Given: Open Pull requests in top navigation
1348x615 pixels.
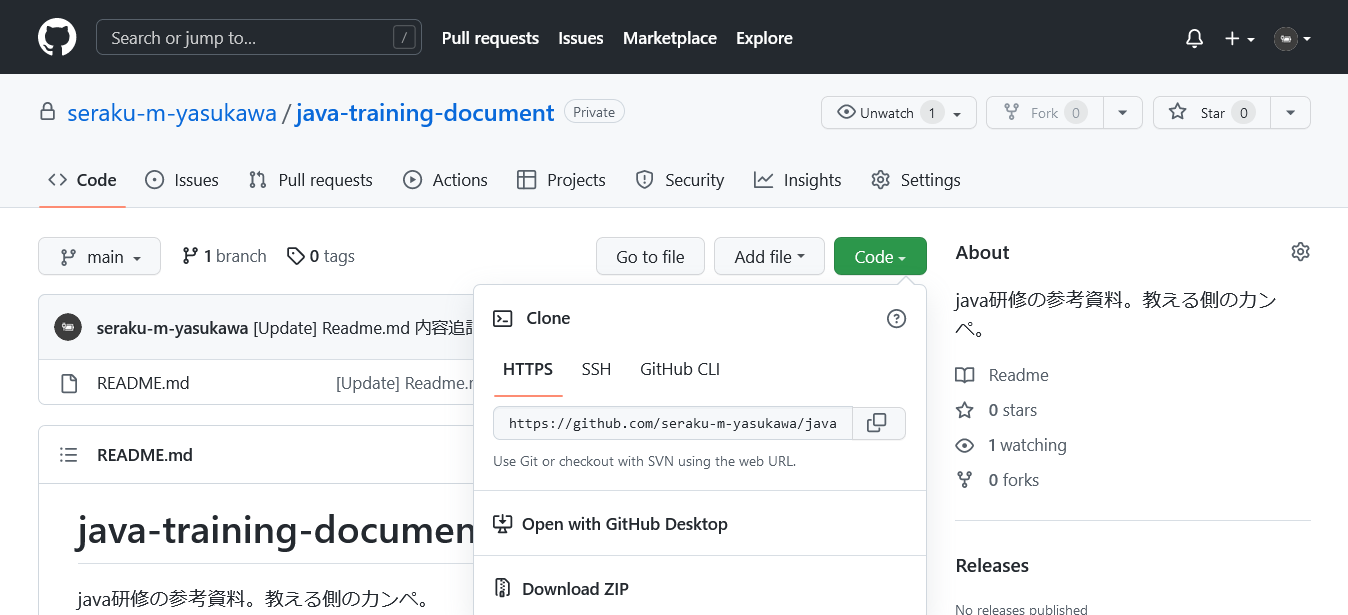Looking at the screenshot, I should [x=490, y=38].
